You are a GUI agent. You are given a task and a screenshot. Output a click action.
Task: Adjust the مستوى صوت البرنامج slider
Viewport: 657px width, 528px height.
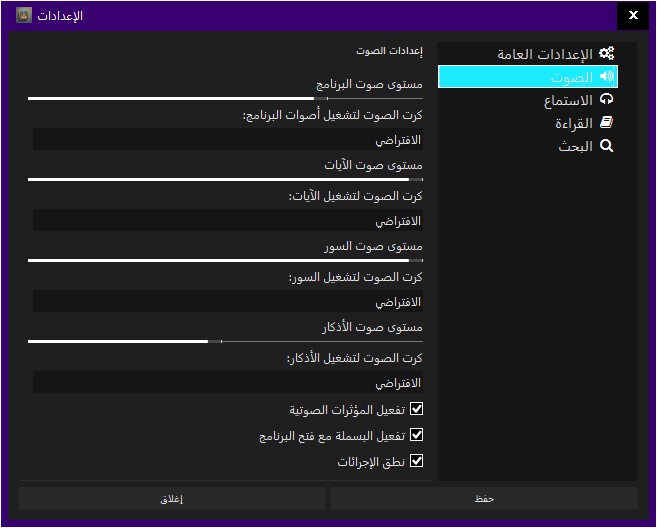point(225,98)
